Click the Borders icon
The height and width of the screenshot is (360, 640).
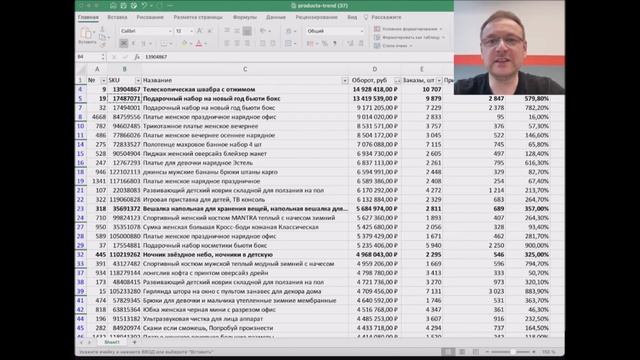[x=164, y=43]
